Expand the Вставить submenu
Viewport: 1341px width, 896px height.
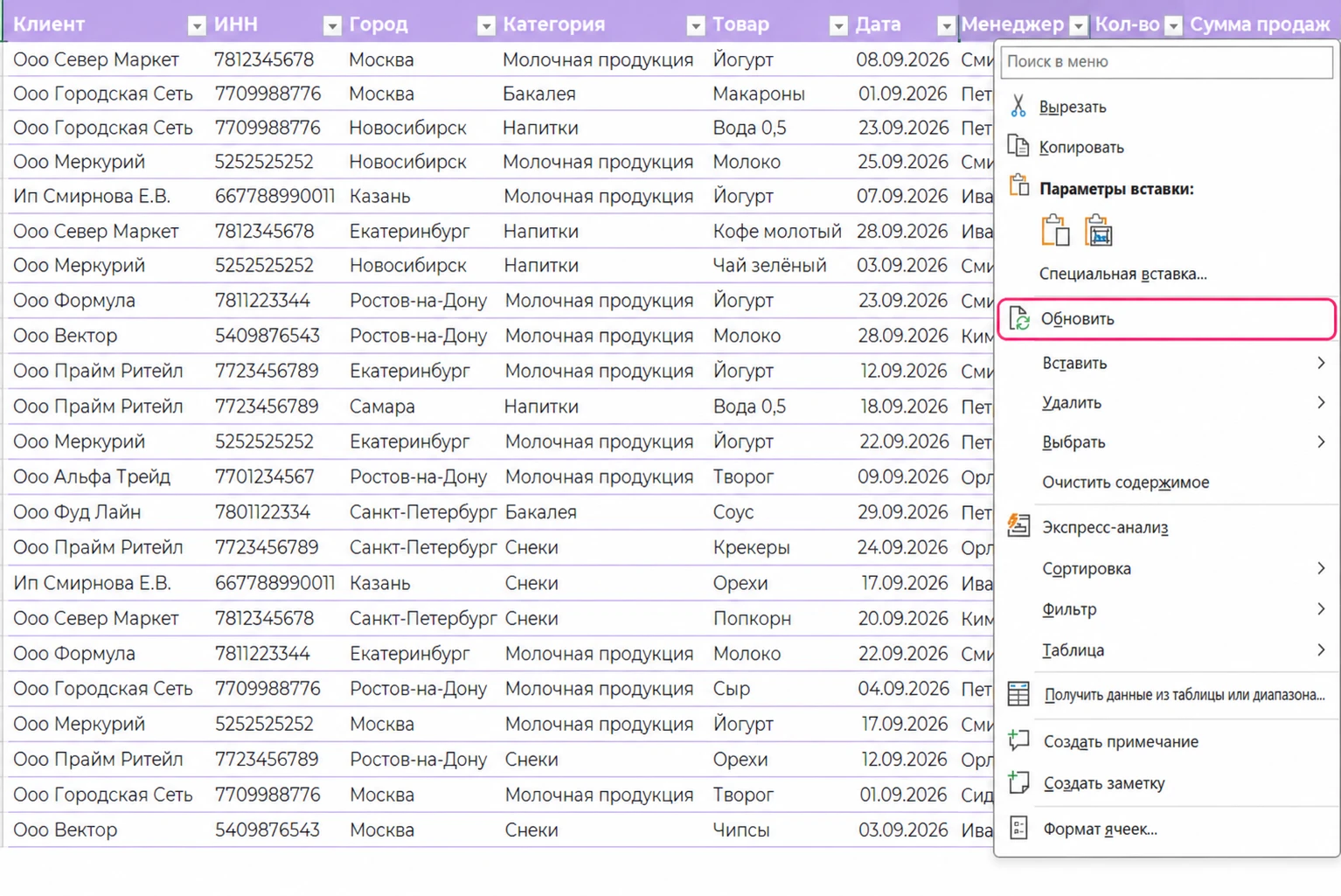click(1166, 363)
